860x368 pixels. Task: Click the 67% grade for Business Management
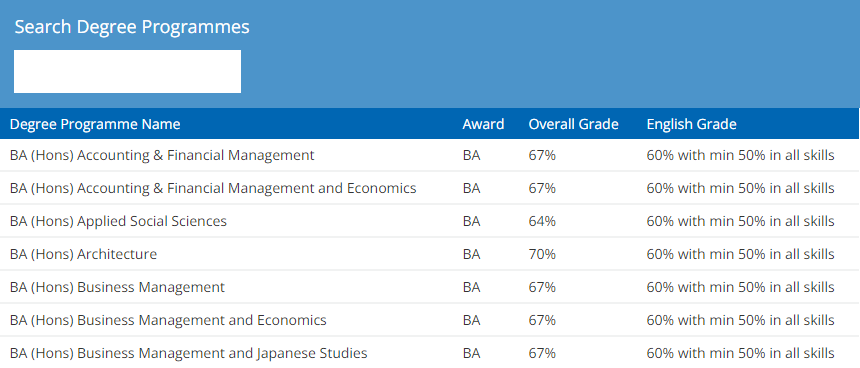[x=542, y=287]
